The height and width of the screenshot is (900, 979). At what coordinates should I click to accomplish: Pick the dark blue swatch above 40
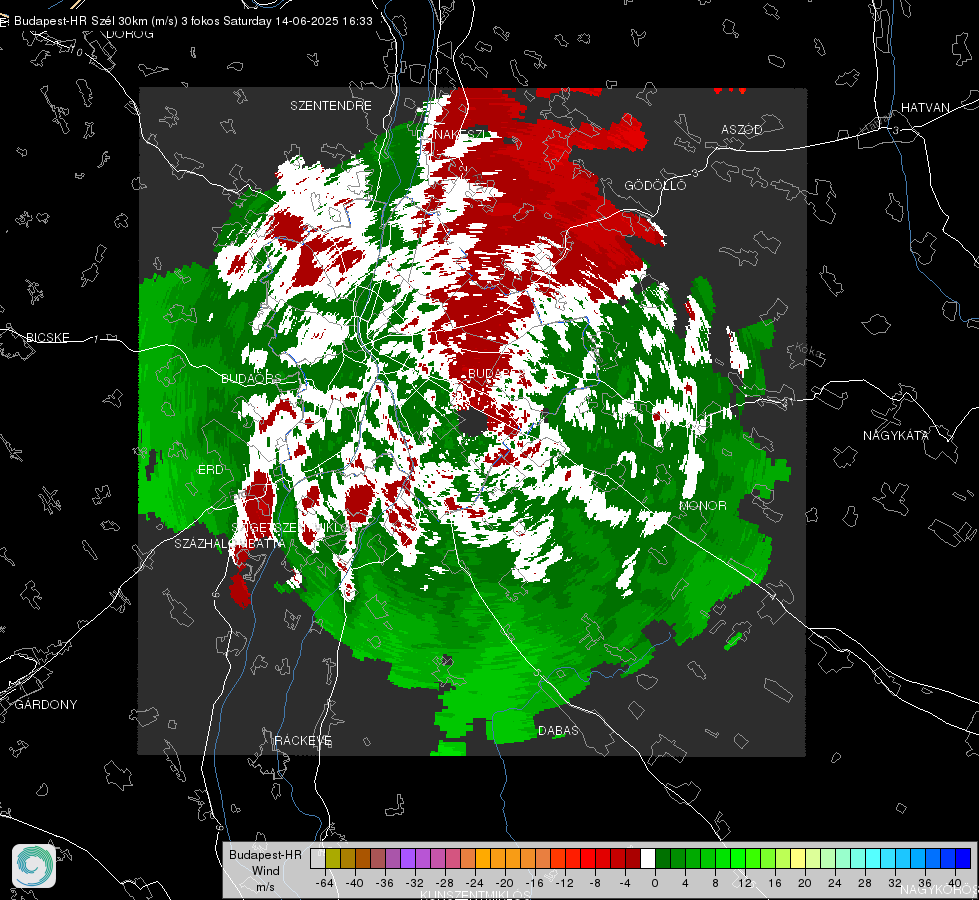[x=963, y=859]
